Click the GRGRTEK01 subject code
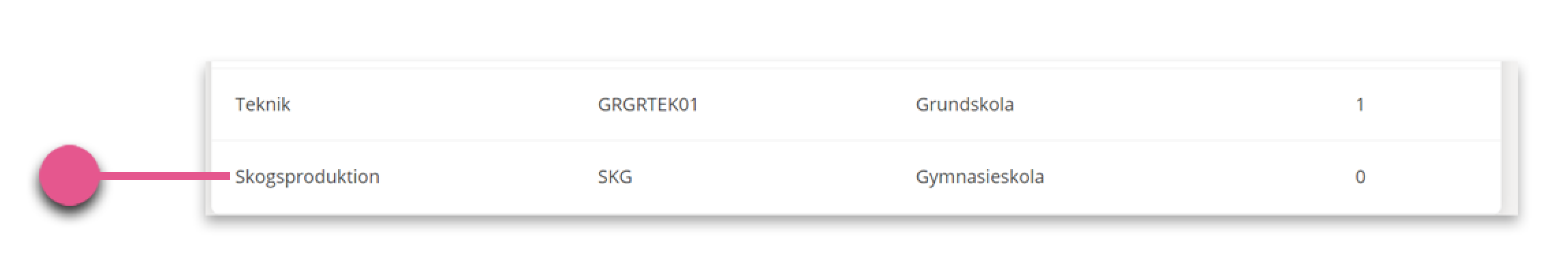 [x=647, y=104]
